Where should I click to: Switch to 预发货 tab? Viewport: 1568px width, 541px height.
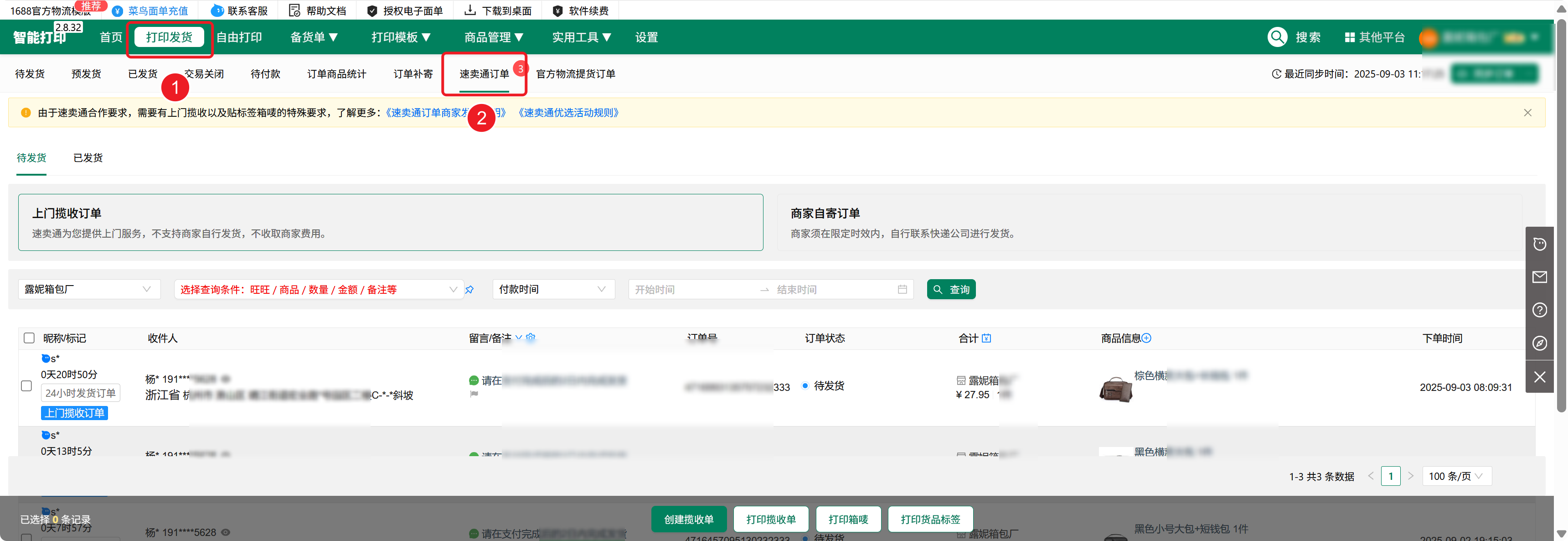point(87,74)
